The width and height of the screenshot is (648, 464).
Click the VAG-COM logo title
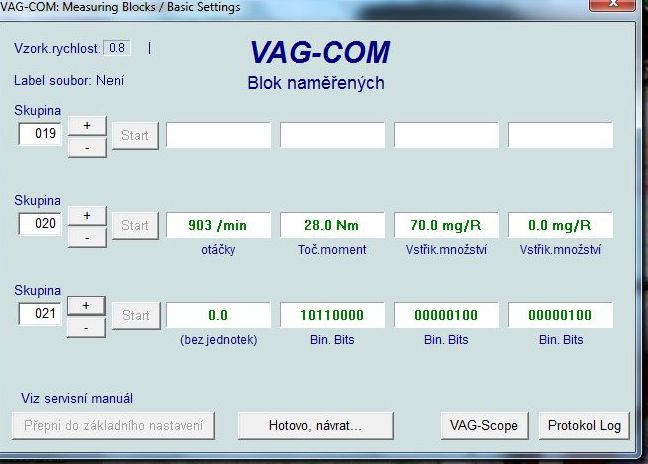320,52
